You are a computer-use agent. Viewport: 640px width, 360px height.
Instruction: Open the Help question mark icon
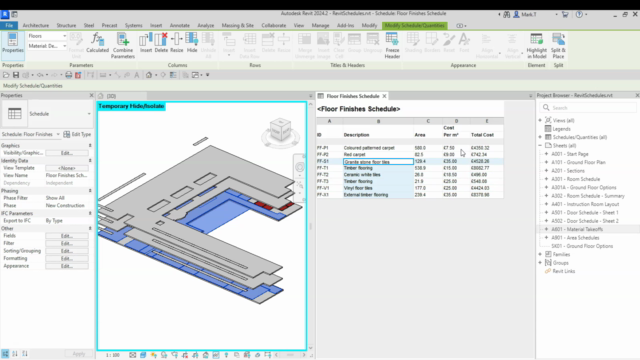pyautogui.click(x=579, y=14)
